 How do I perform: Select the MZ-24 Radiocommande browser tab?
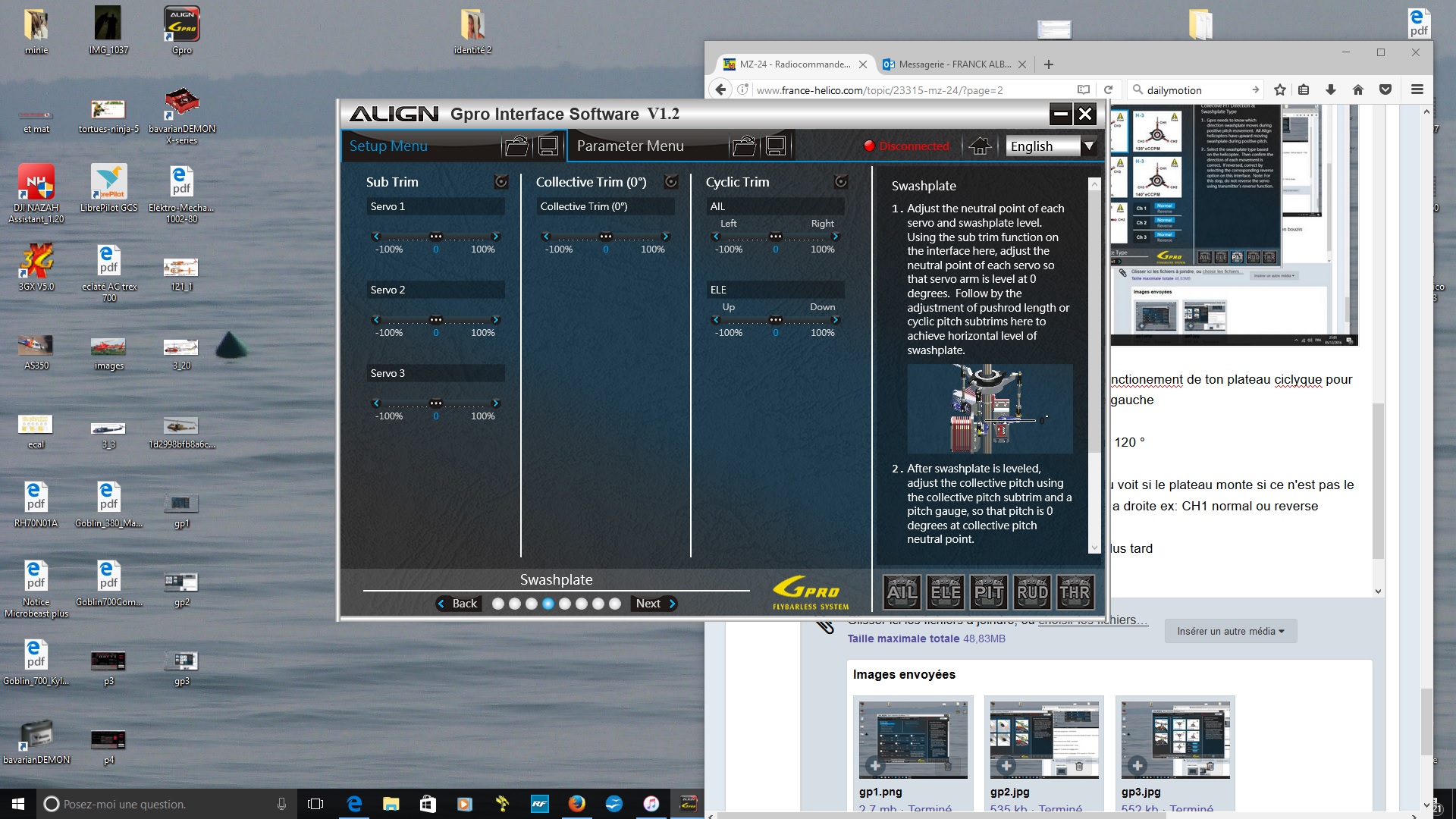tap(794, 64)
